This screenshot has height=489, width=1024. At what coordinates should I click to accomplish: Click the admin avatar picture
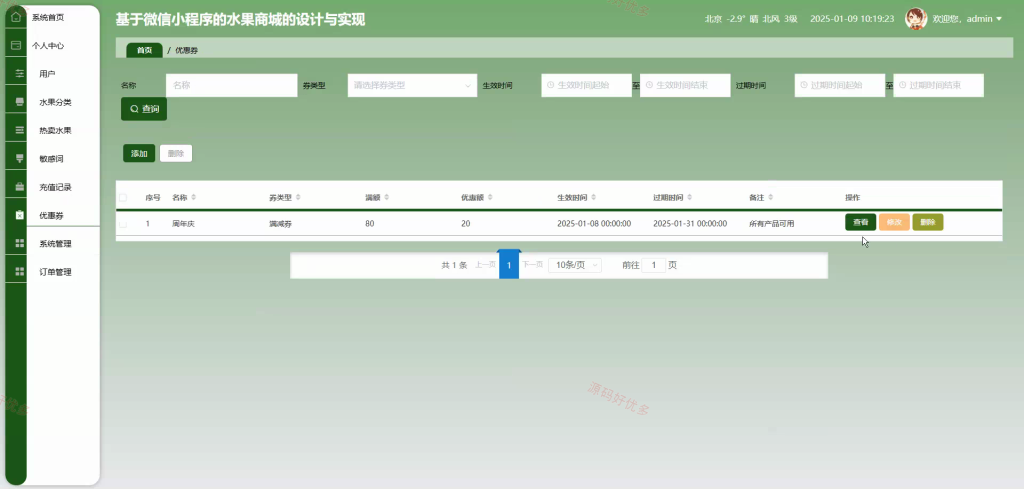coord(916,18)
